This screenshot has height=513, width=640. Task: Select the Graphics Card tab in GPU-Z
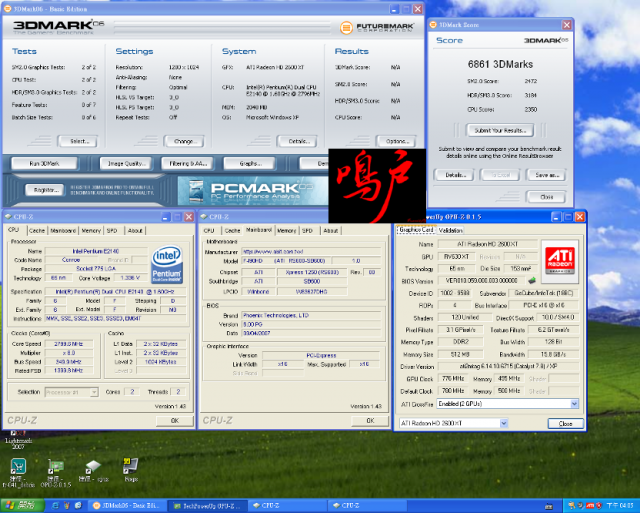(x=416, y=230)
